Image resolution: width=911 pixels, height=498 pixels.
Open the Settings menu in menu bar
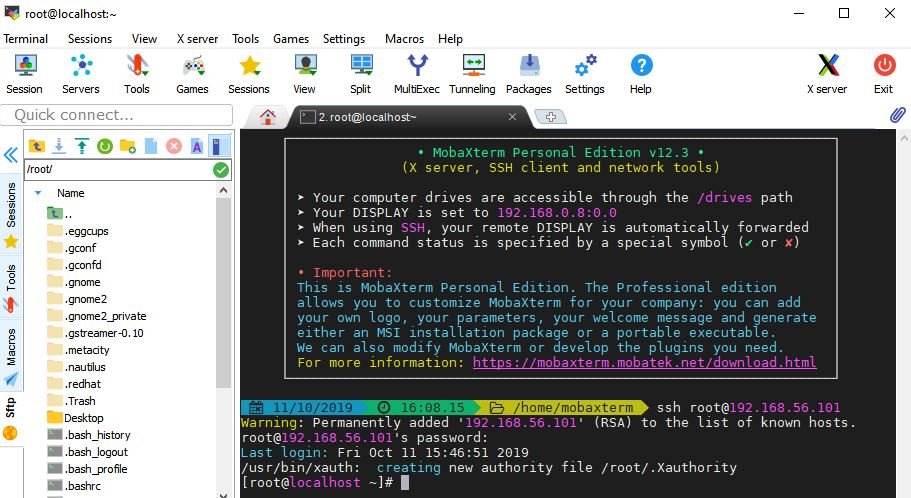point(344,39)
